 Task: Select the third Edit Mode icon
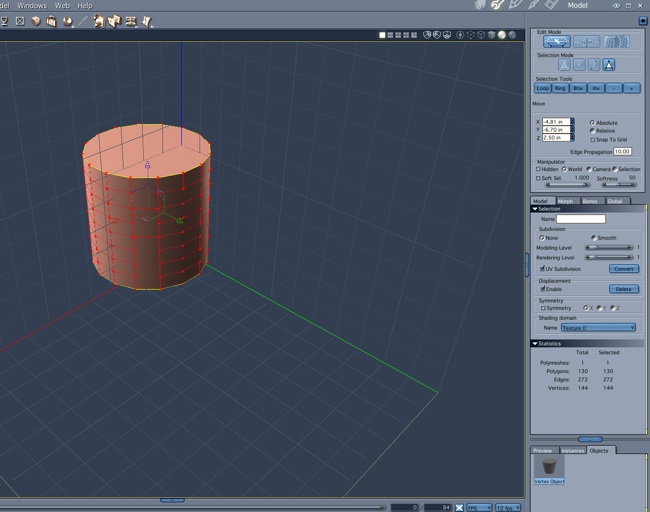pyautogui.click(x=615, y=42)
